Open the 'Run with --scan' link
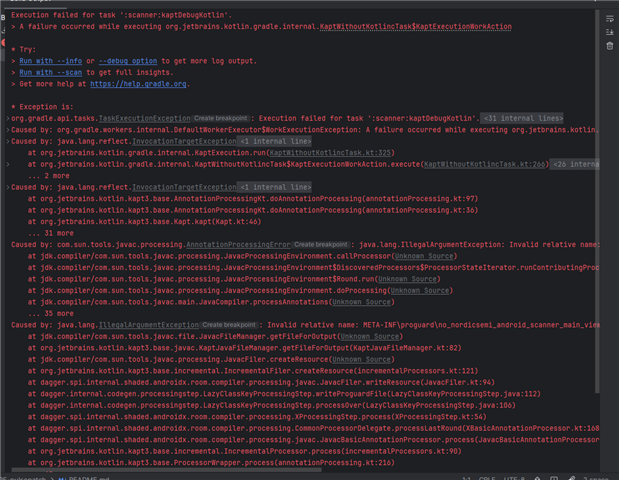This screenshot has width=619, height=480. point(51,72)
